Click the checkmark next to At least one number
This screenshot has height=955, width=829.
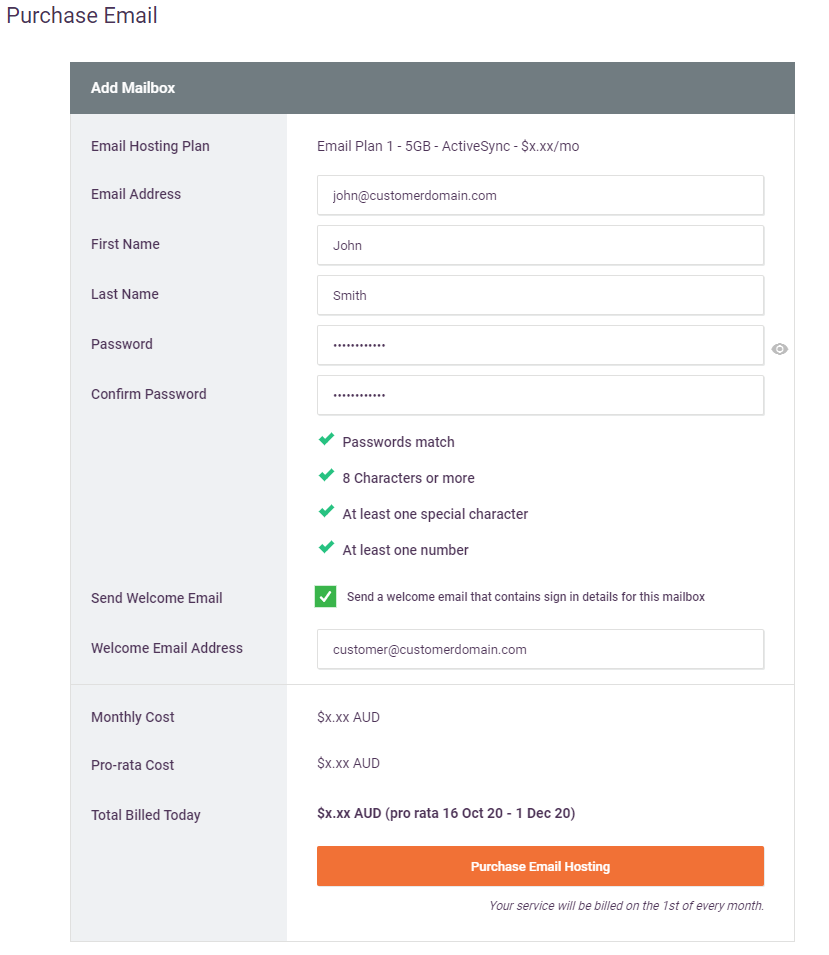[326, 548]
